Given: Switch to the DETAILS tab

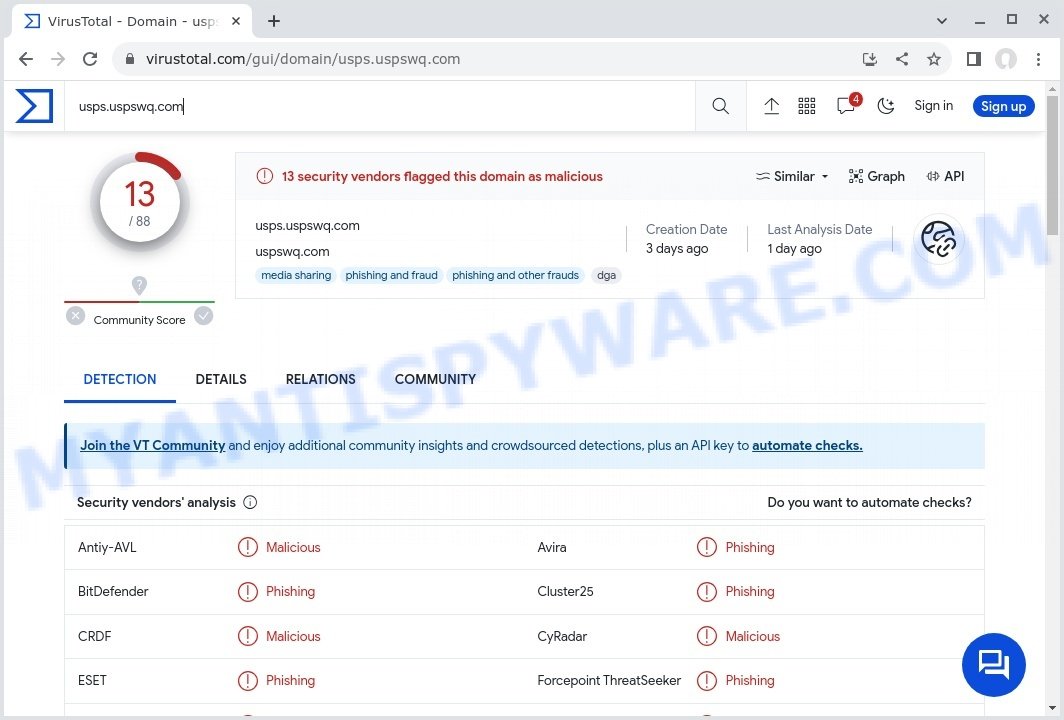Looking at the screenshot, I should tap(221, 380).
